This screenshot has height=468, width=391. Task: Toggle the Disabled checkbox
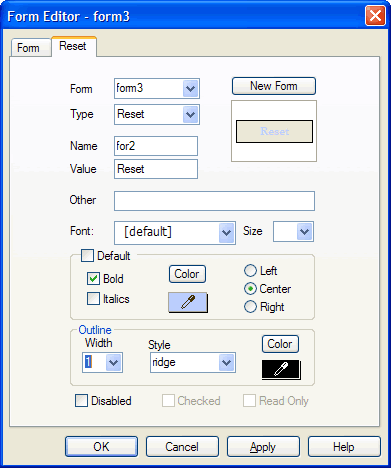pyautogui.click(x=82, y=401)
